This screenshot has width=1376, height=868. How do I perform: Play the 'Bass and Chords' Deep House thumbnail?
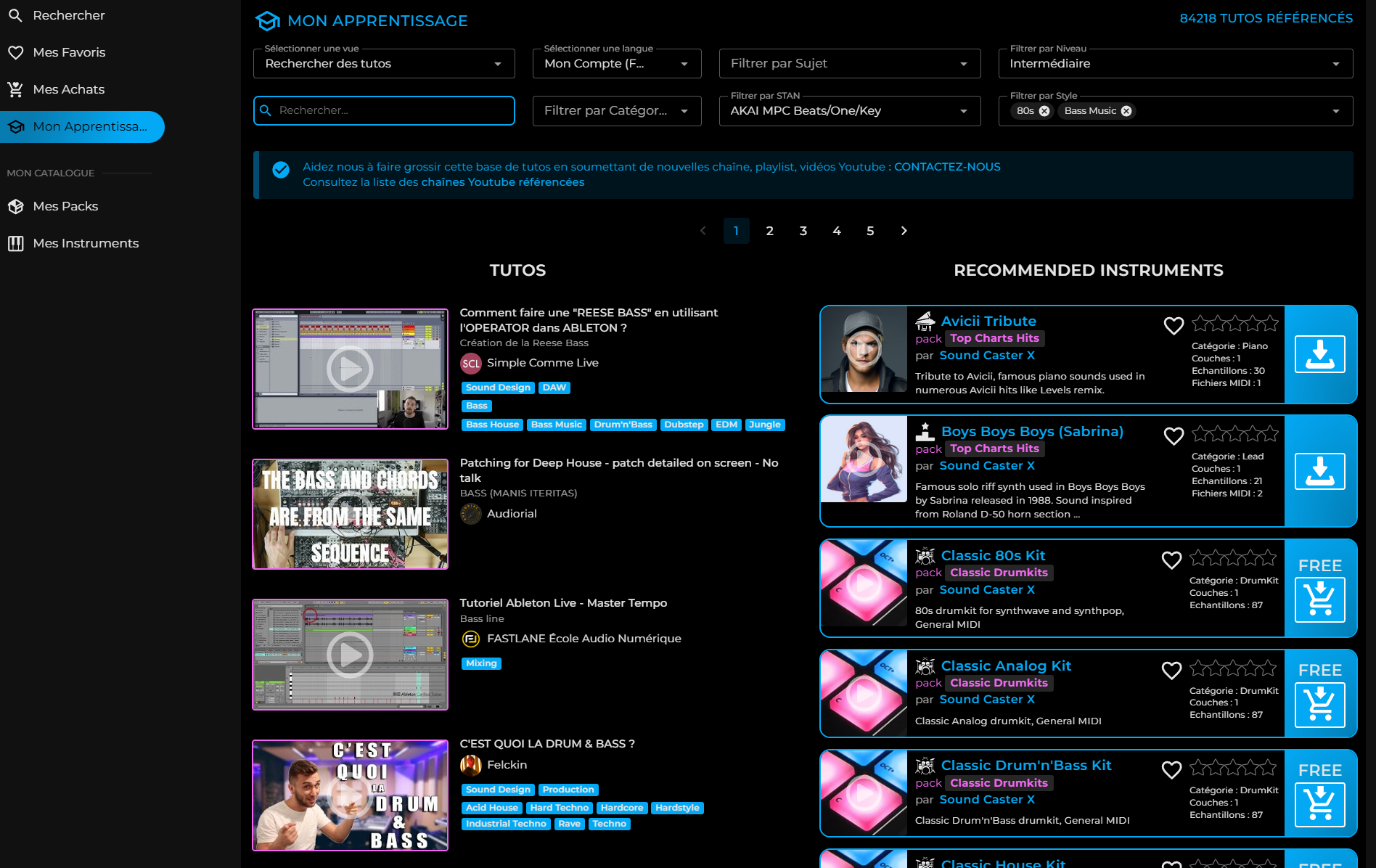tap(350, 515)
